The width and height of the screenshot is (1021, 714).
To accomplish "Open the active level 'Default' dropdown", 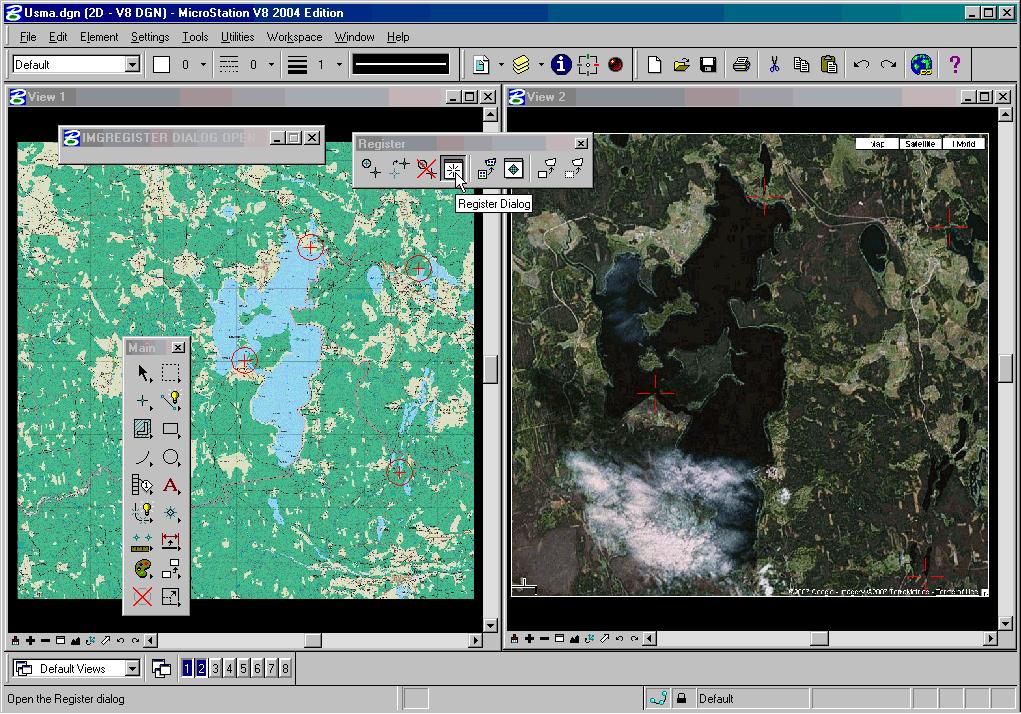I will [132, 64].
